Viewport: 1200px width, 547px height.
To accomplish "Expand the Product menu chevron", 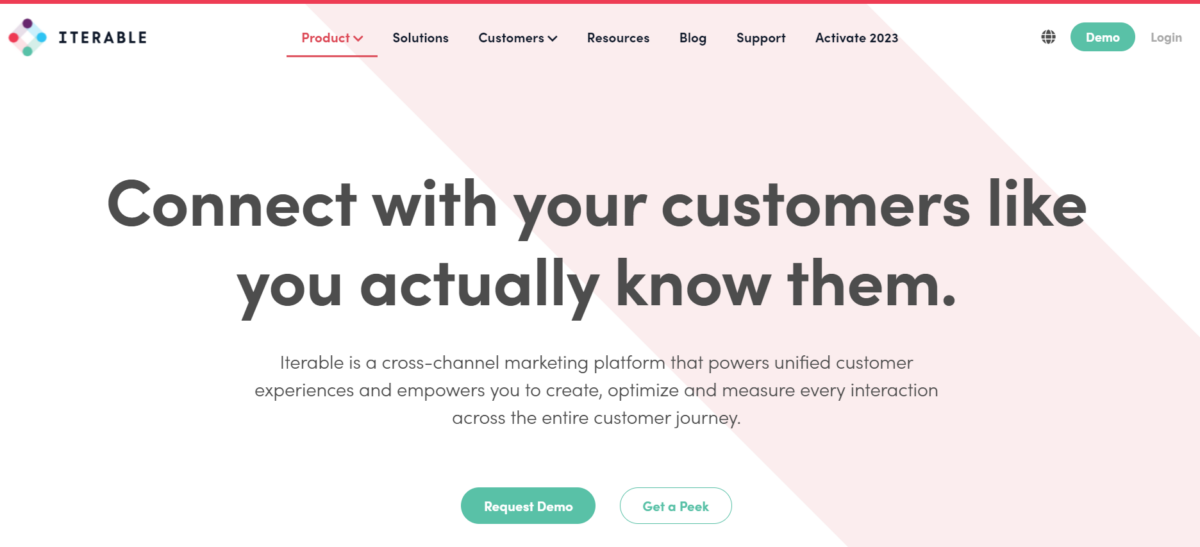I will [x=358, y=38].
